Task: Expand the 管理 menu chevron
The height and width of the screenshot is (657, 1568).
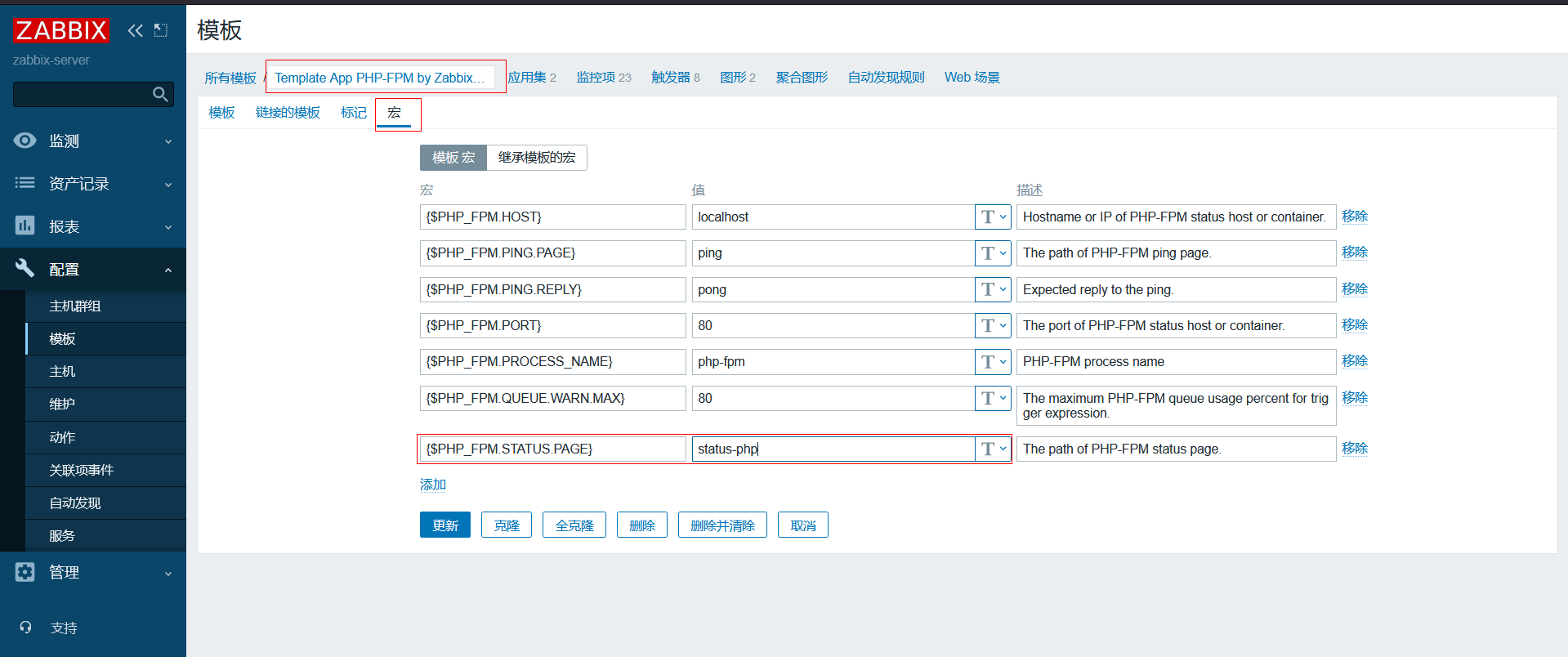Action: point(168,574)
